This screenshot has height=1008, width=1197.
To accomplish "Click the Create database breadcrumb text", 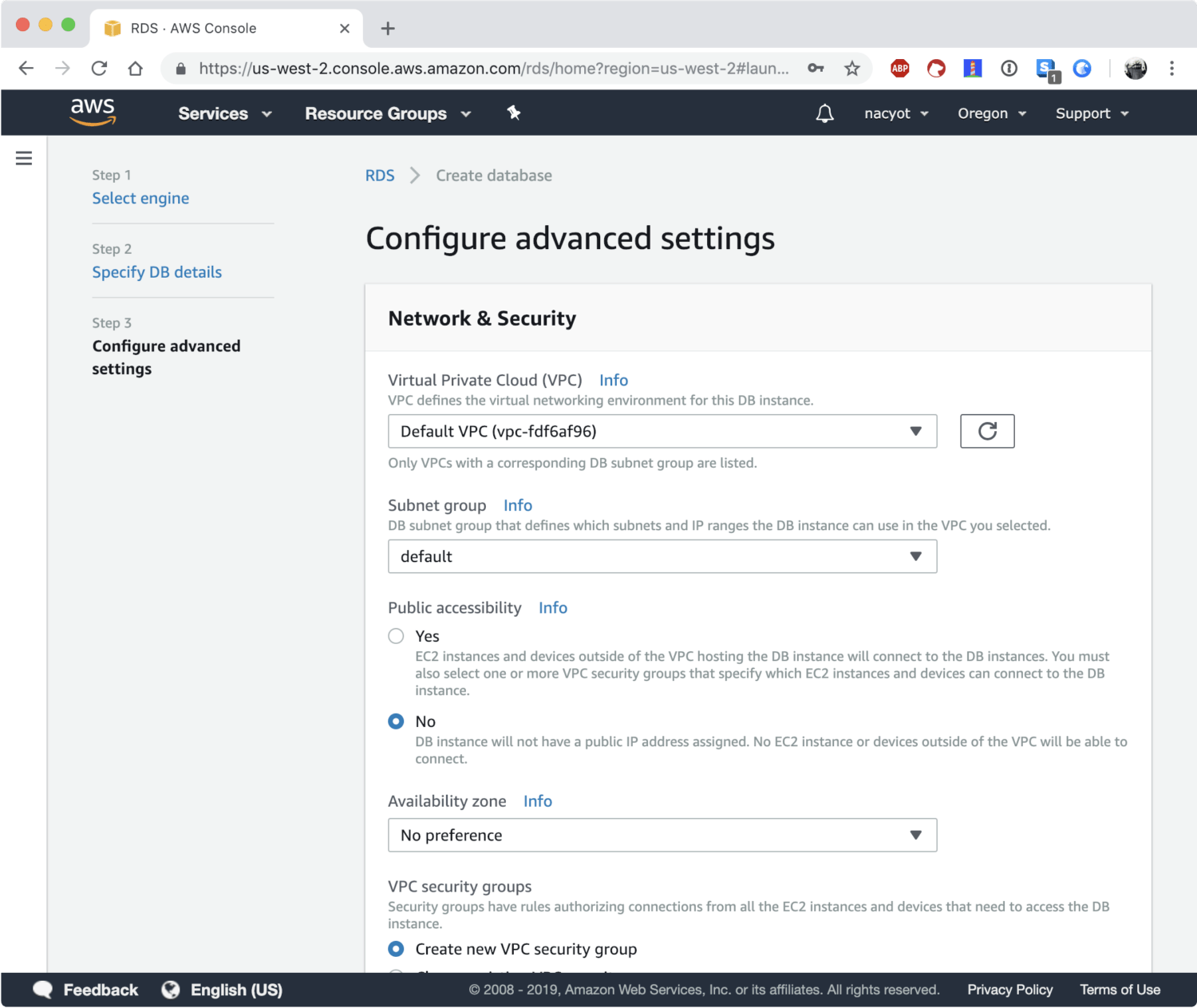I will click(x=494, y=176).
